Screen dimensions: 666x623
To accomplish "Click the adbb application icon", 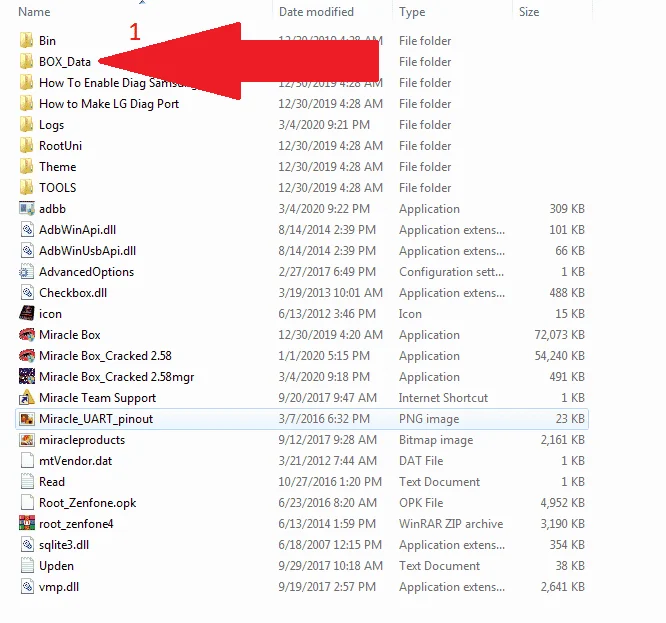I will pyautogui.click(x=27, y=209).
